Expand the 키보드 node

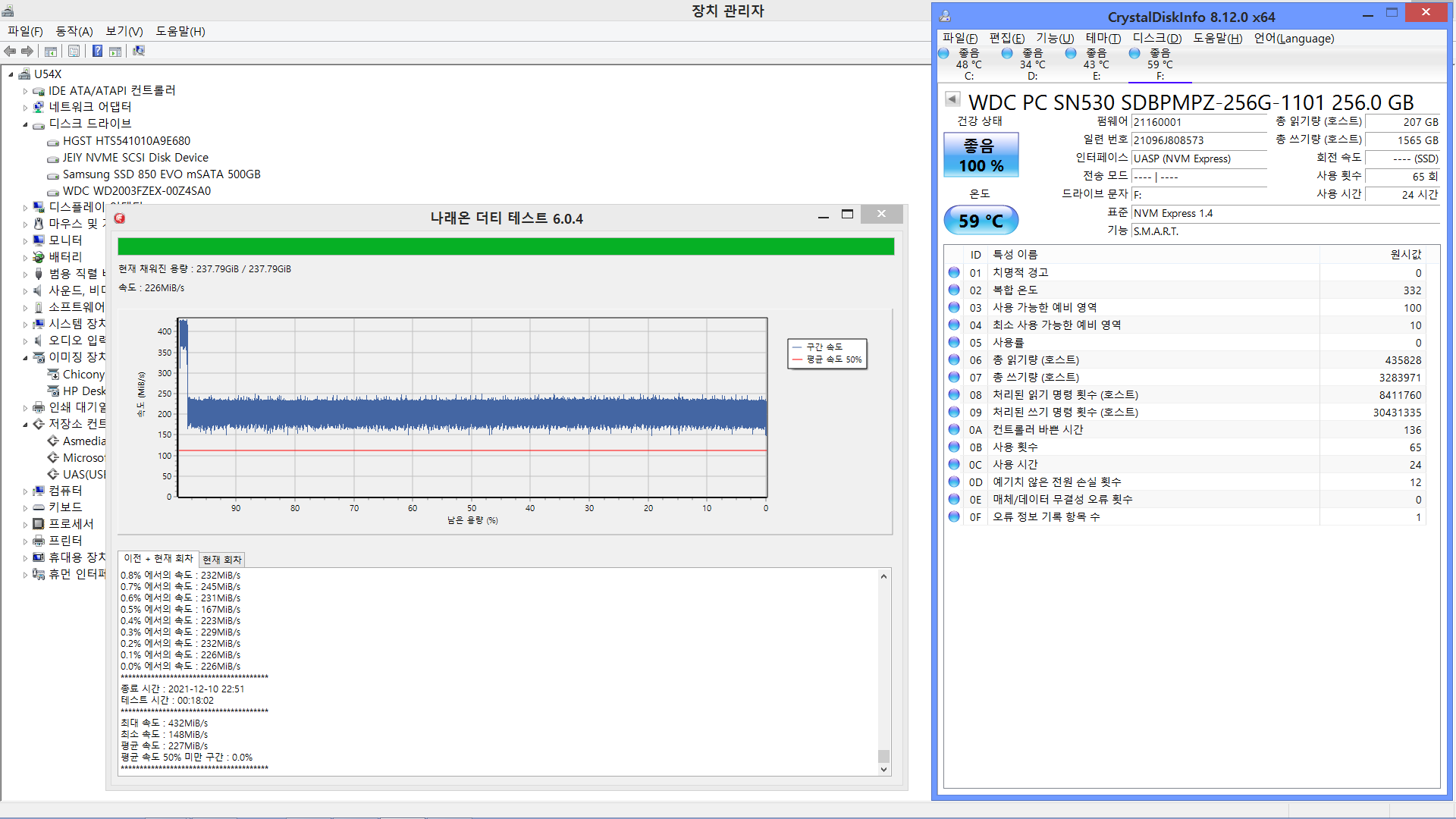pyautogui.click(x=25, y=508)
